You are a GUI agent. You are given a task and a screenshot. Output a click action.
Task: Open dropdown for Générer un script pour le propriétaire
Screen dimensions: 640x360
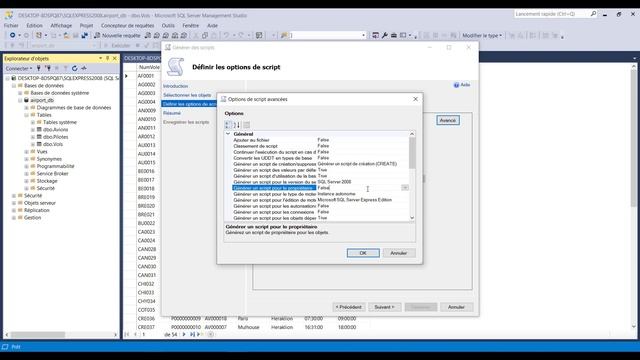(405, 188)
